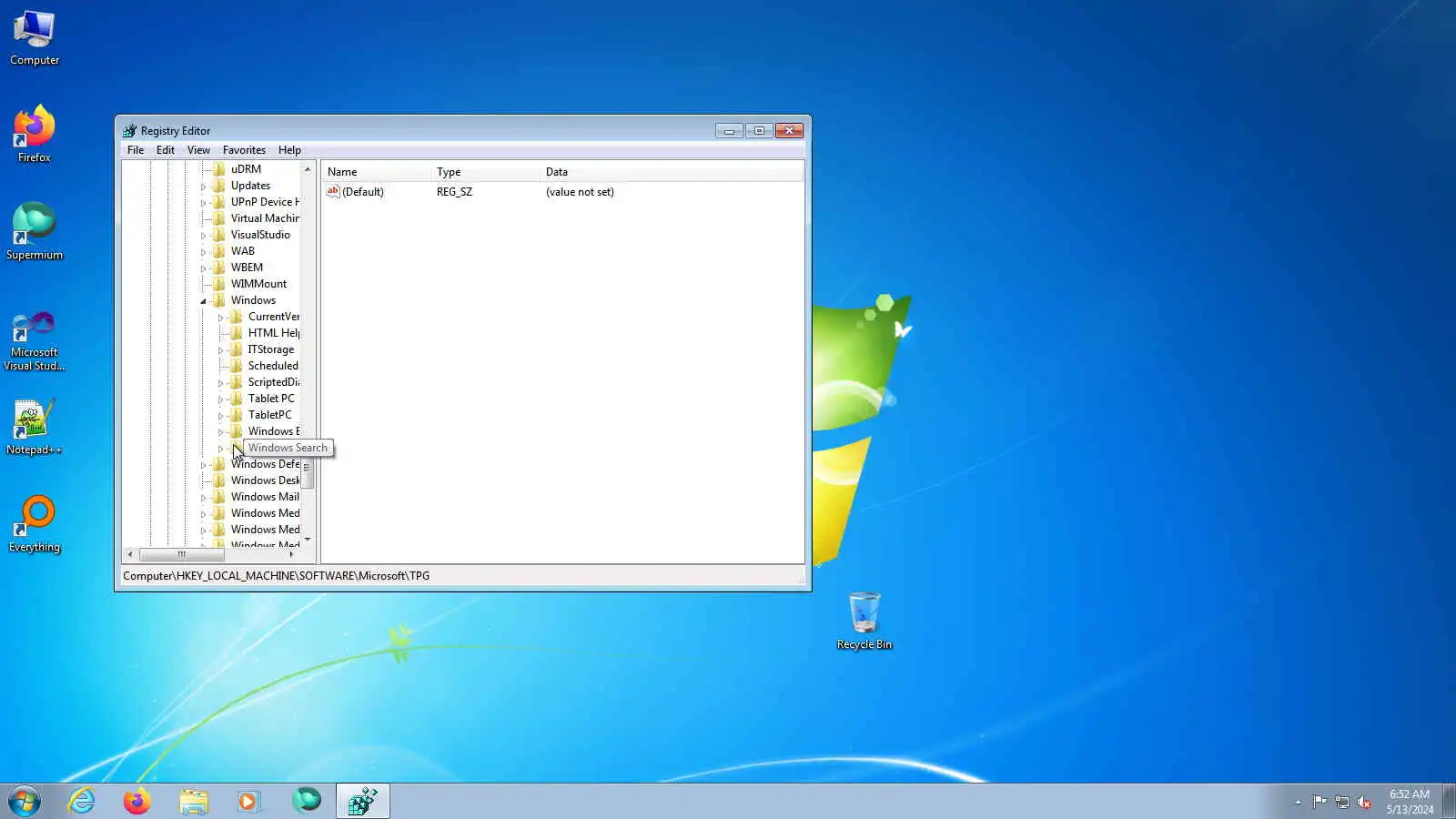Click the Registry Editor title bar icon

pos(130,131)
